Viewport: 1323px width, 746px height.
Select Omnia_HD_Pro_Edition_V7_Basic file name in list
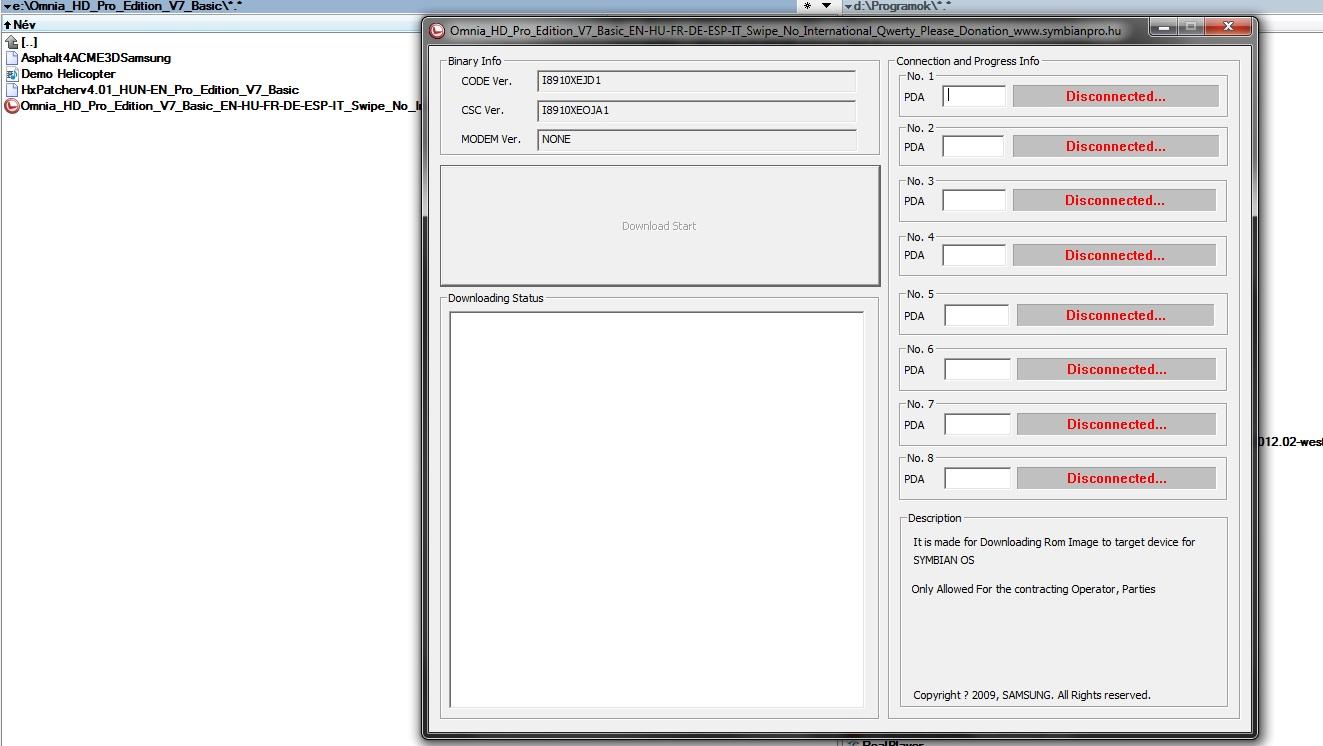click(221, 106)
